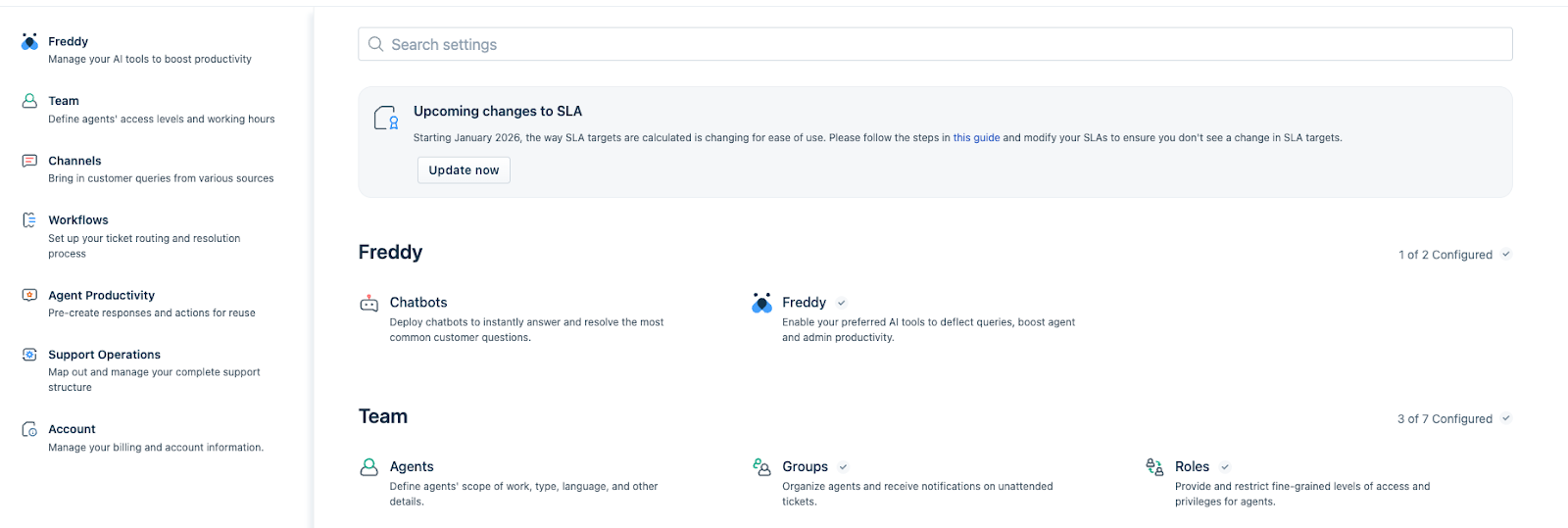Click the Freddy section heading
1568x528 pixels.
coord(390,253)
